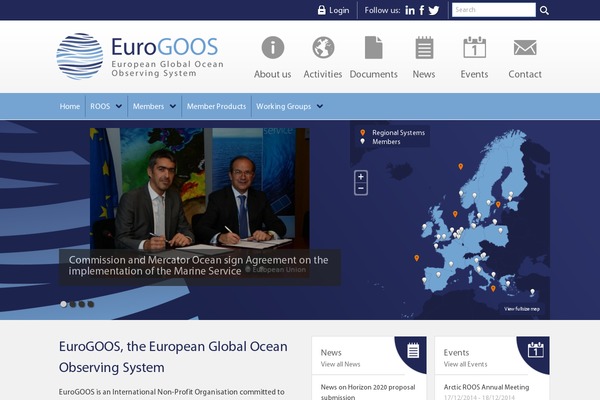Select Home in the blue menu bar

click(x=70, y=106)
